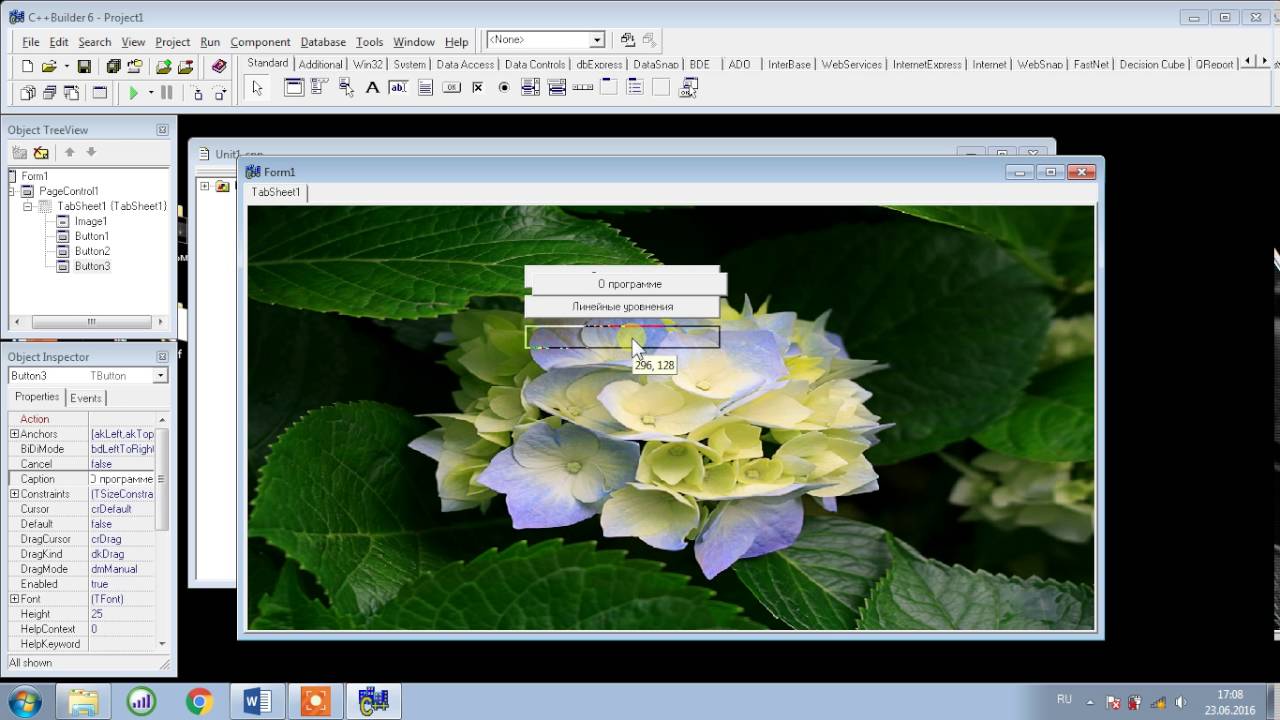Viewport: 1280px width, 720px height.
Task: Click the Open file folder icon
Action: 48,66
